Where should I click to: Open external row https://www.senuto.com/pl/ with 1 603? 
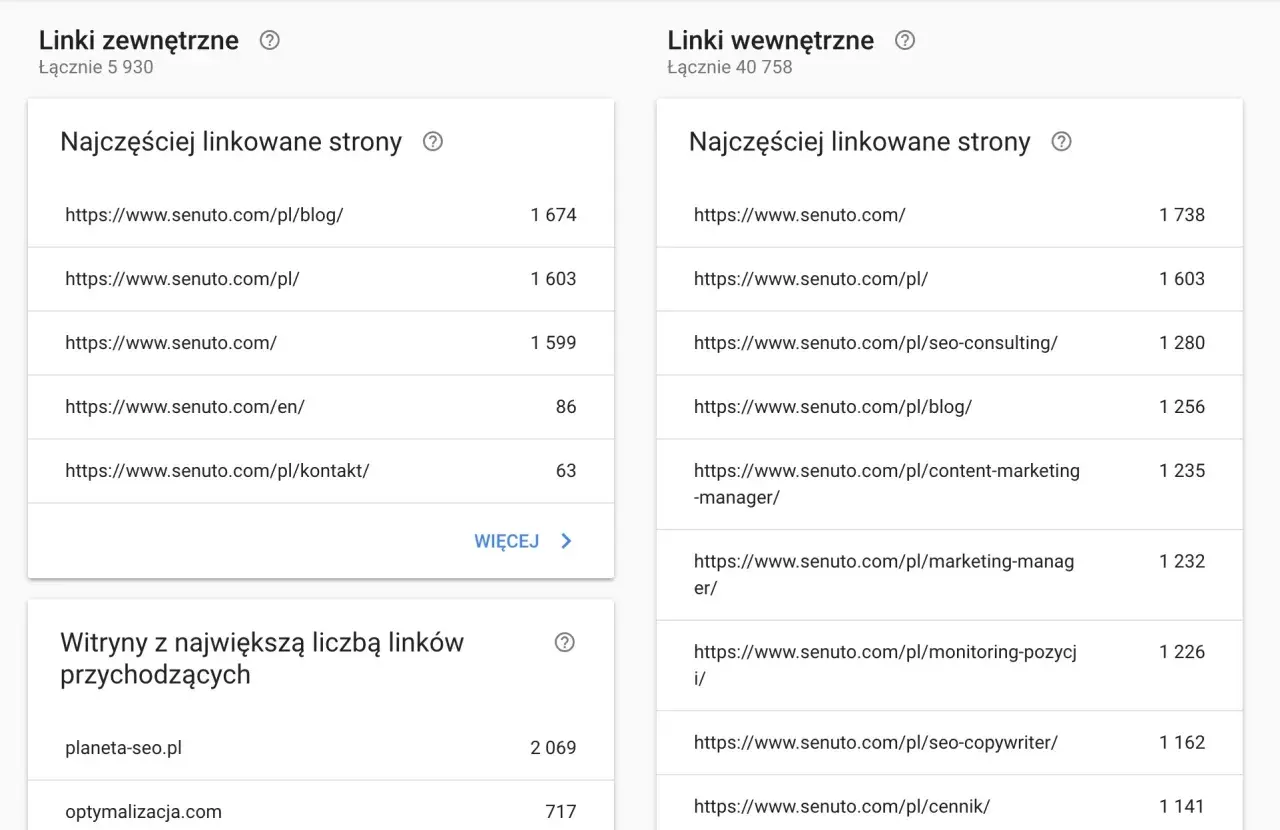pos(321,279)
